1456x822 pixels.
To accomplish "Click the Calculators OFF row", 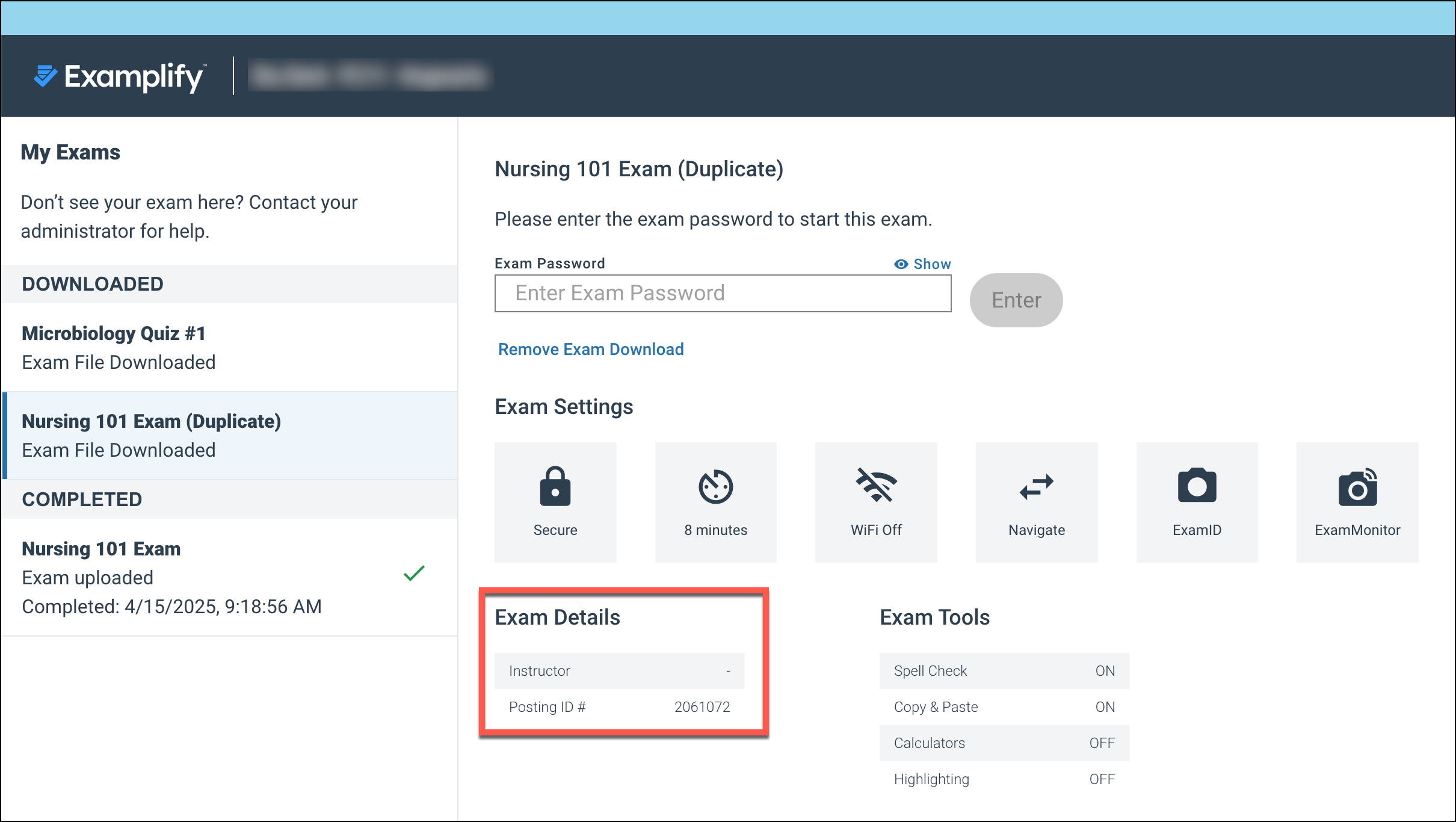I will 1004,743.
